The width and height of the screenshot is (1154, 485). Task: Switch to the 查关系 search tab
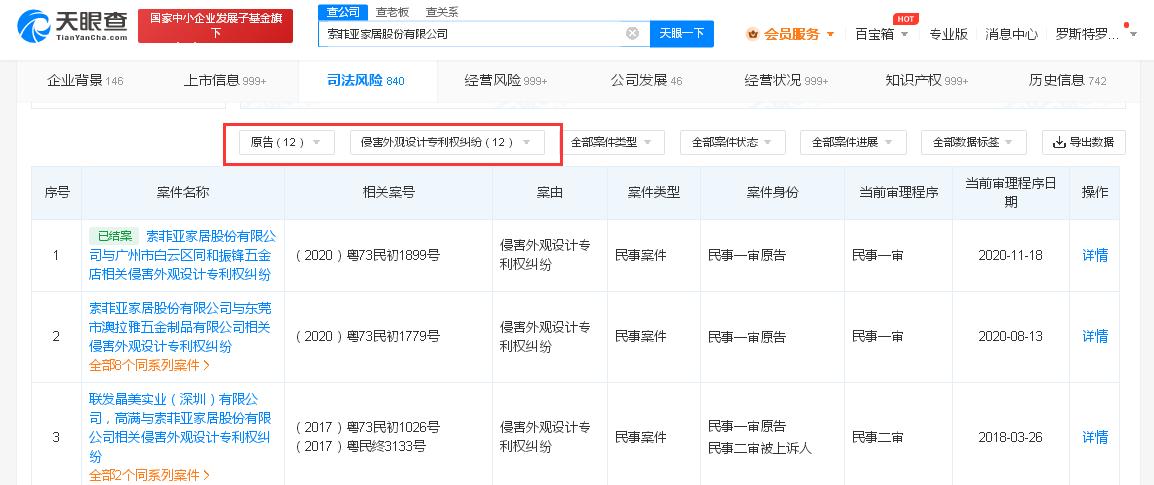point(442,12)
